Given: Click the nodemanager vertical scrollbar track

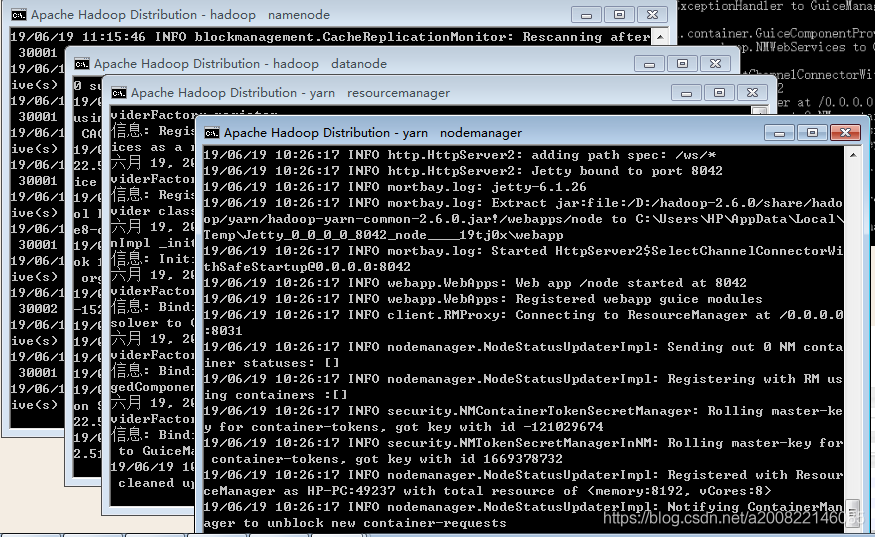Looking at the screenshot, I should point(853,331).
